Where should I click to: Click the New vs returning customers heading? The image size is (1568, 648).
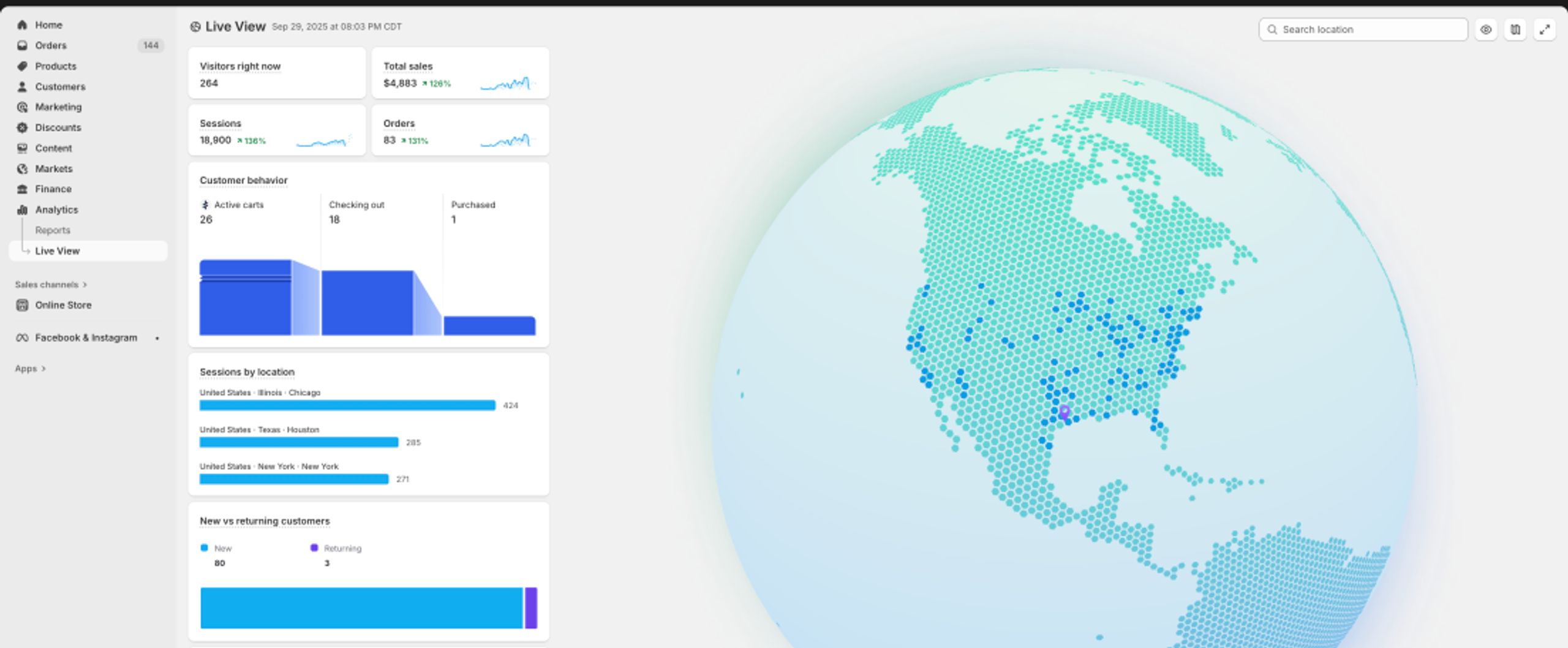point(265,521)
